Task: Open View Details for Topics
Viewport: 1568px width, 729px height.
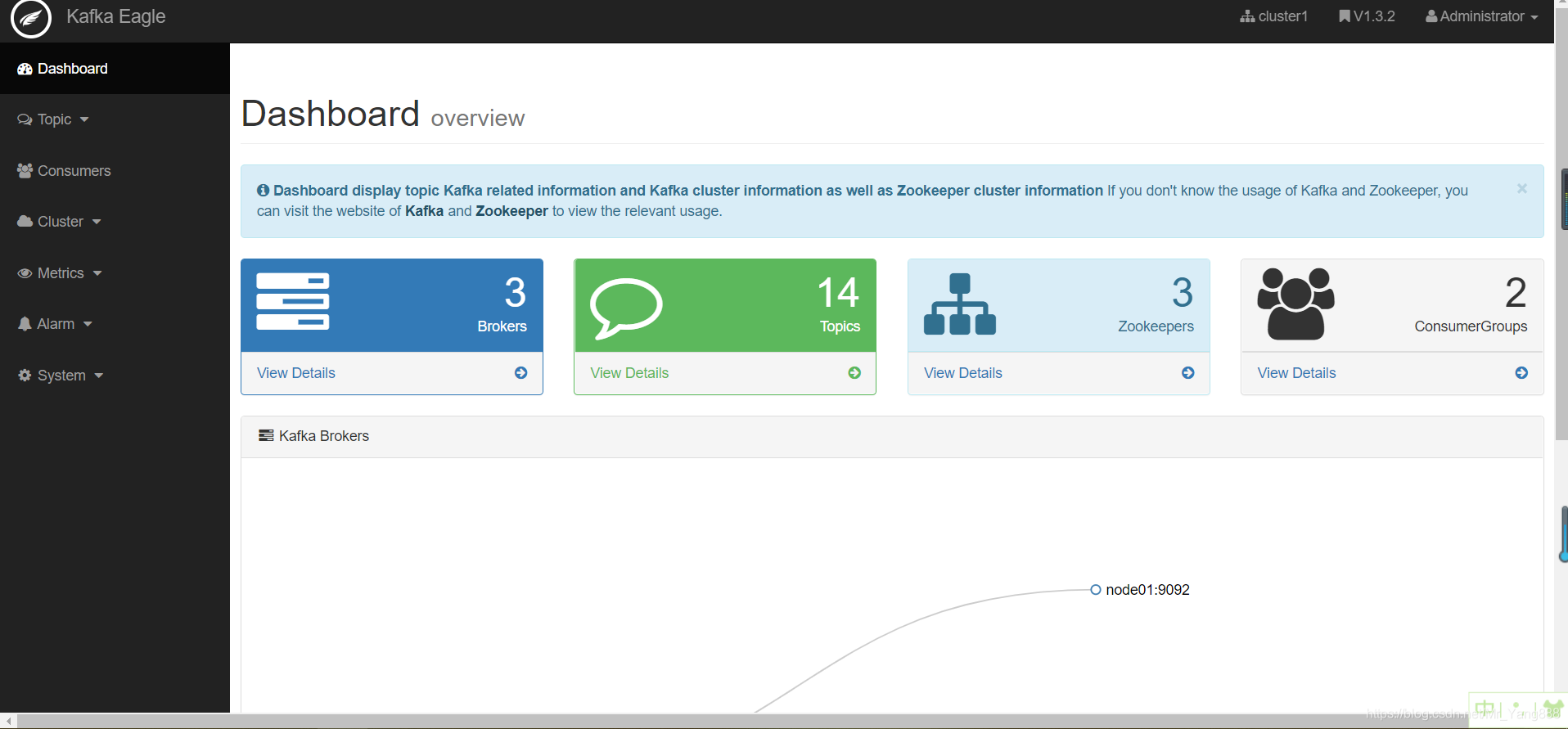Action: 629,373
